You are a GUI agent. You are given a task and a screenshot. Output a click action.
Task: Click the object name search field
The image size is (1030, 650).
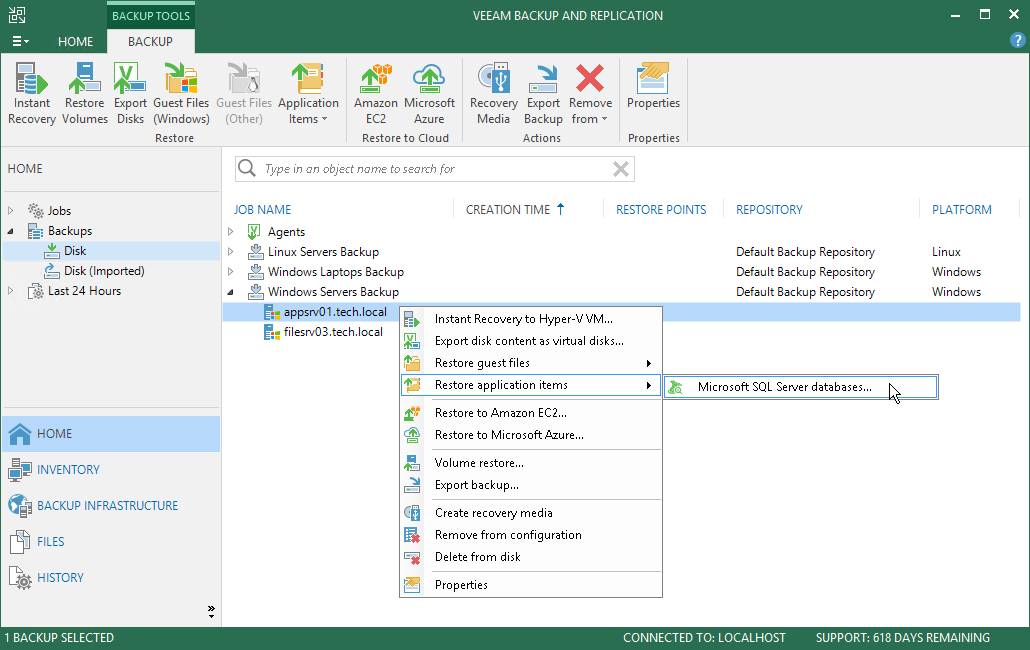(435, 169)
